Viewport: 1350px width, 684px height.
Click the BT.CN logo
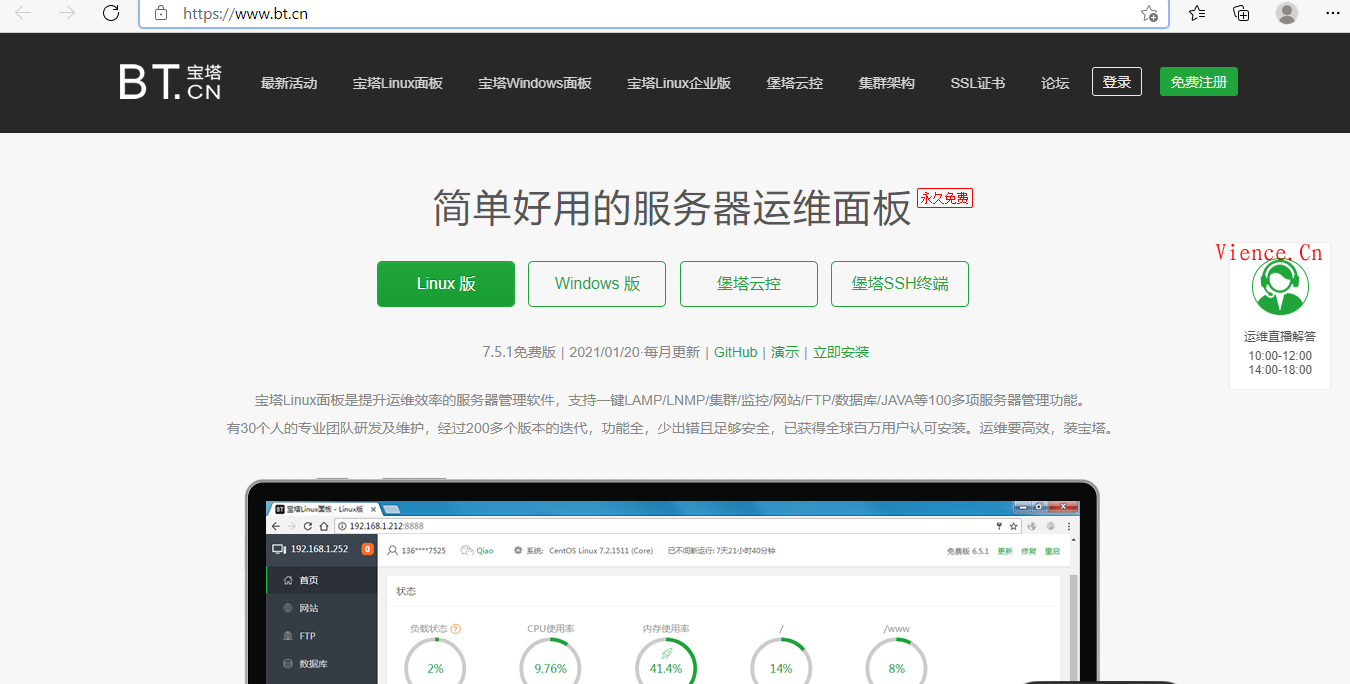click(x=170, y=82)
